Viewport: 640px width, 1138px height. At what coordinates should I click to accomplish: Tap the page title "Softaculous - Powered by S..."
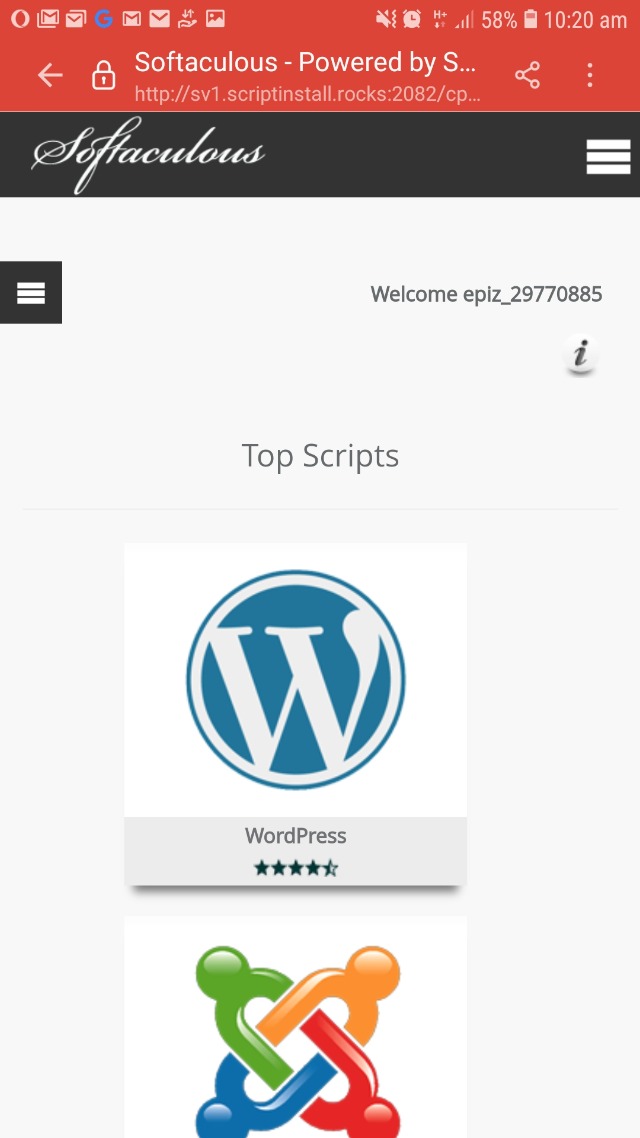tap(305, 62)
